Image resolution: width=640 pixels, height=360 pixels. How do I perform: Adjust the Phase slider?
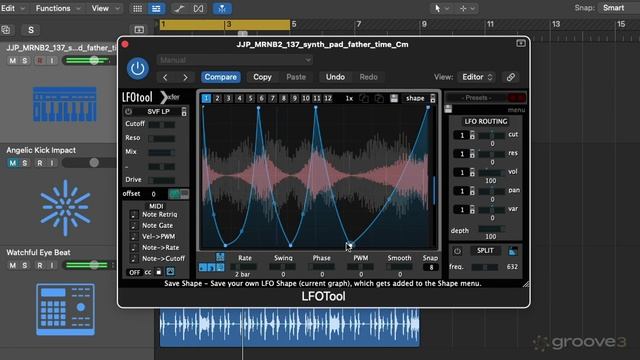[322, 267]
